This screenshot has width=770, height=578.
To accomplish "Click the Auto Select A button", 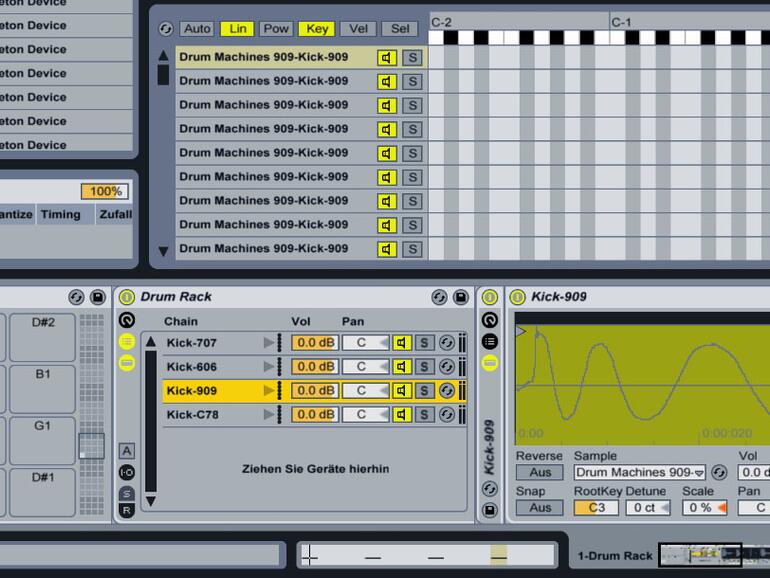I will click(127, 451).
